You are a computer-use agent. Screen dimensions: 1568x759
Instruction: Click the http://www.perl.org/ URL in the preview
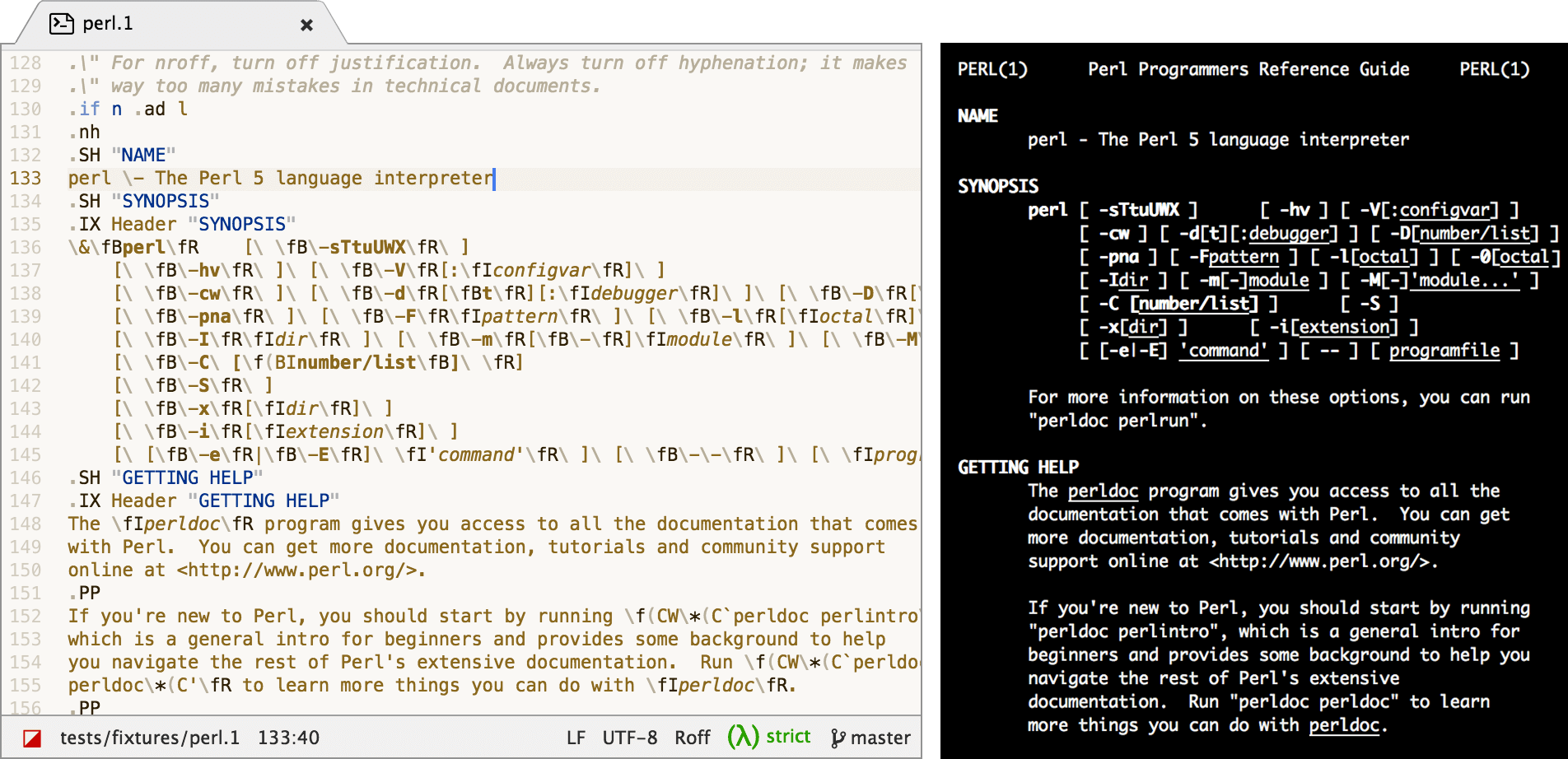(x=1323, y=561)
